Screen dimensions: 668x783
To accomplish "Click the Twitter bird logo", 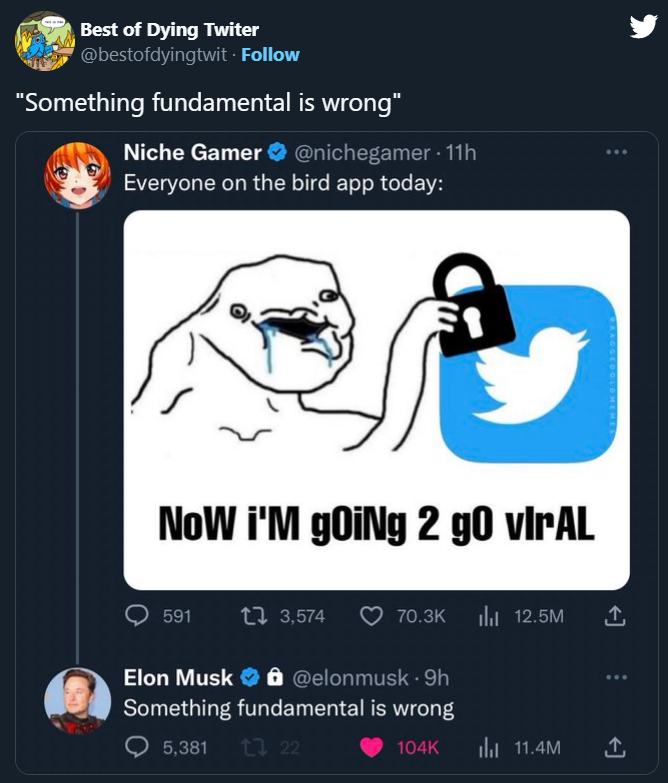I will [642, 28].
